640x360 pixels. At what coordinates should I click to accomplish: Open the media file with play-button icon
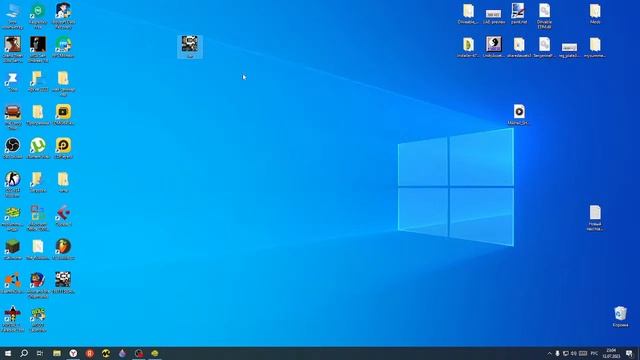click(519, 114)
